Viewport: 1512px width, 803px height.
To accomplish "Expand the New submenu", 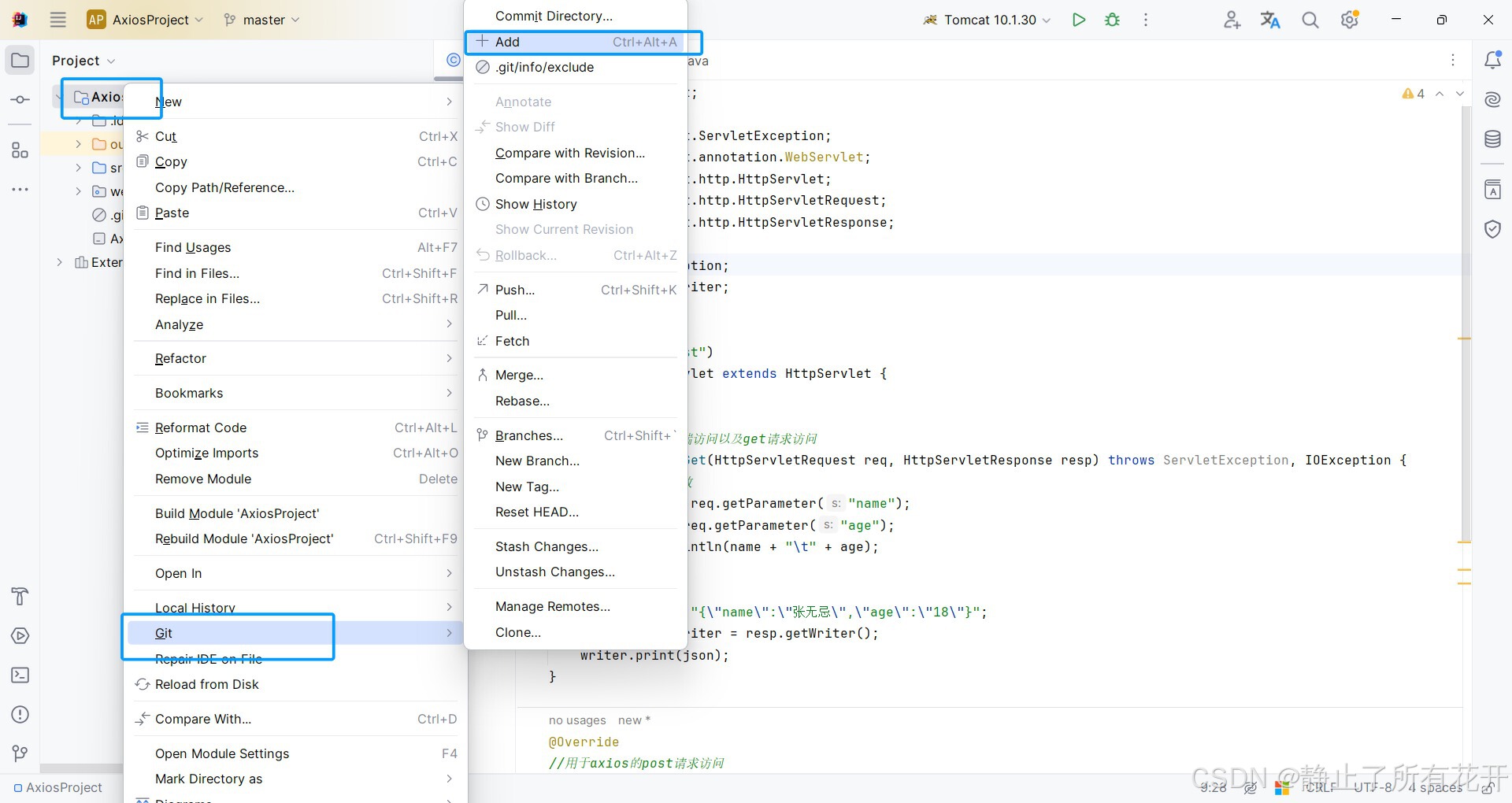I will coord(295,102).
